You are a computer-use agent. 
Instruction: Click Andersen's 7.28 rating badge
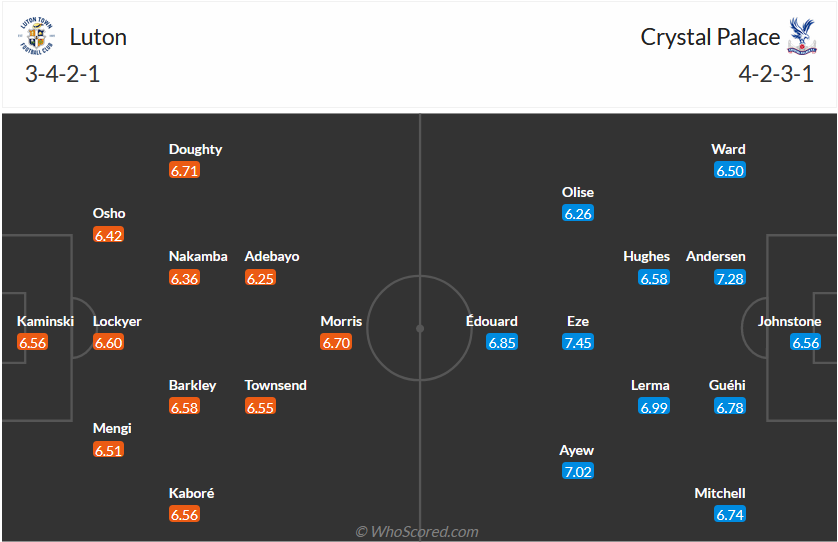[730, 278]
